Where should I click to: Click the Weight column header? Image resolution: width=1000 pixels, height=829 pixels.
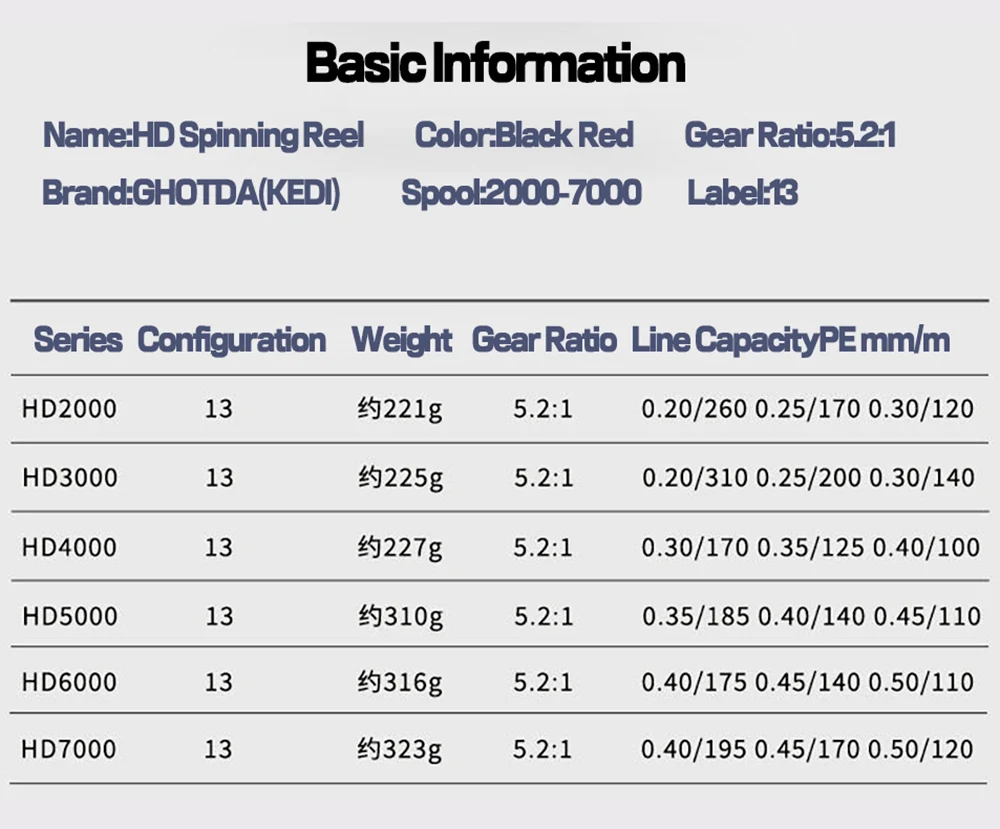pos(402,340)
